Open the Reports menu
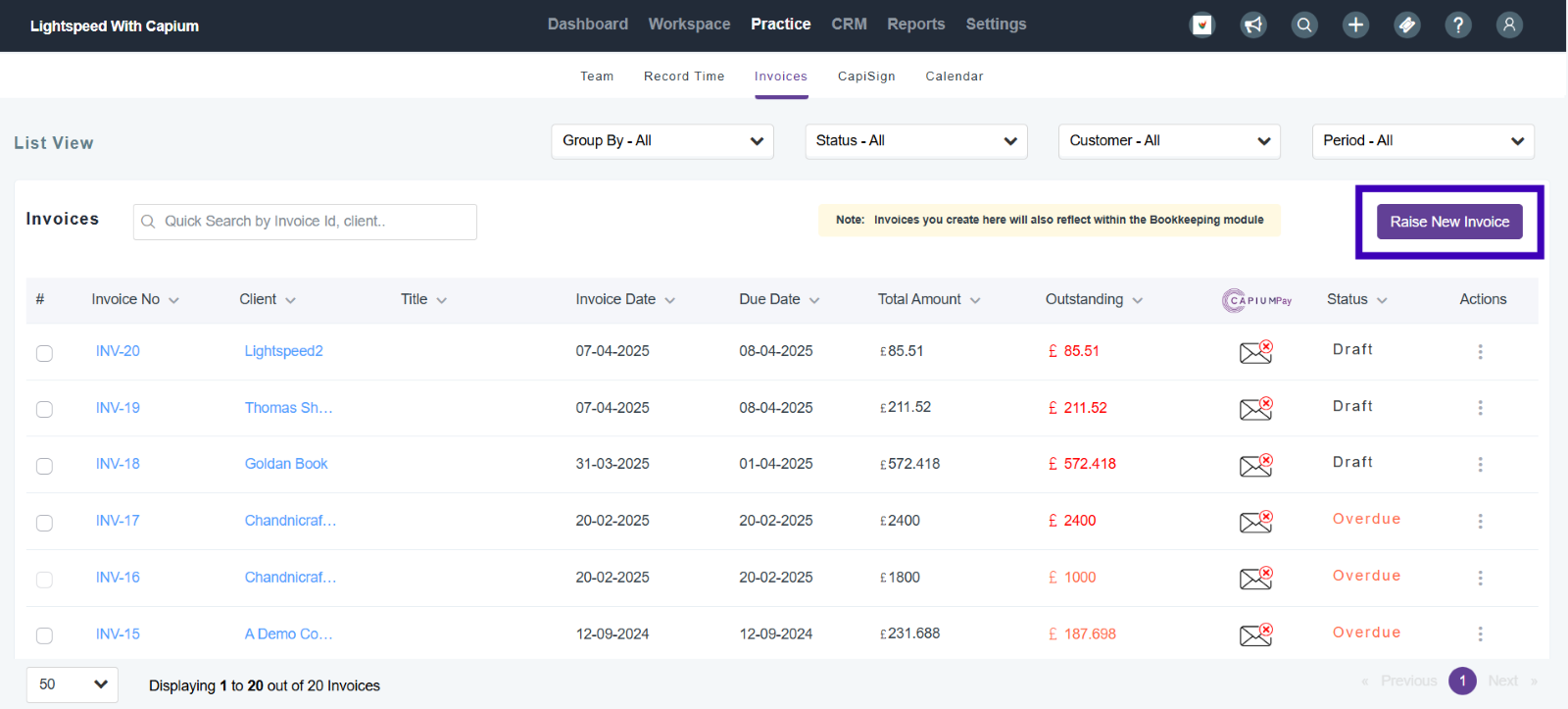 tap(916, 24)
